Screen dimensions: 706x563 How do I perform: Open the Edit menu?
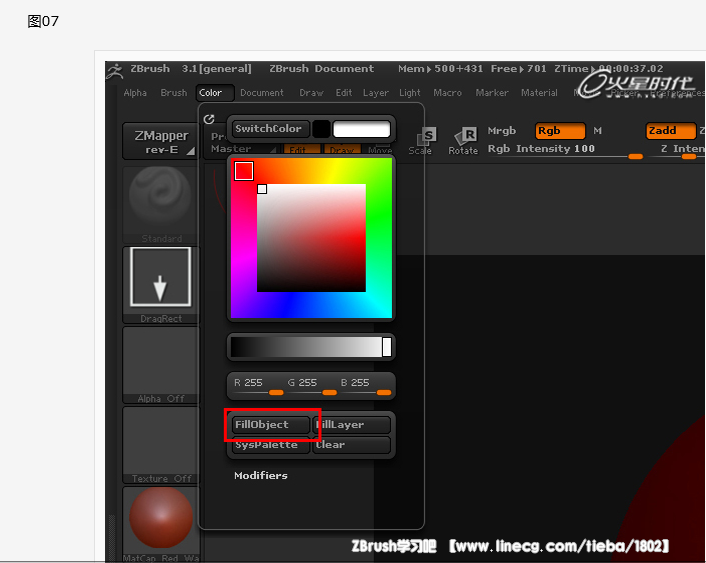coord(344,93)
